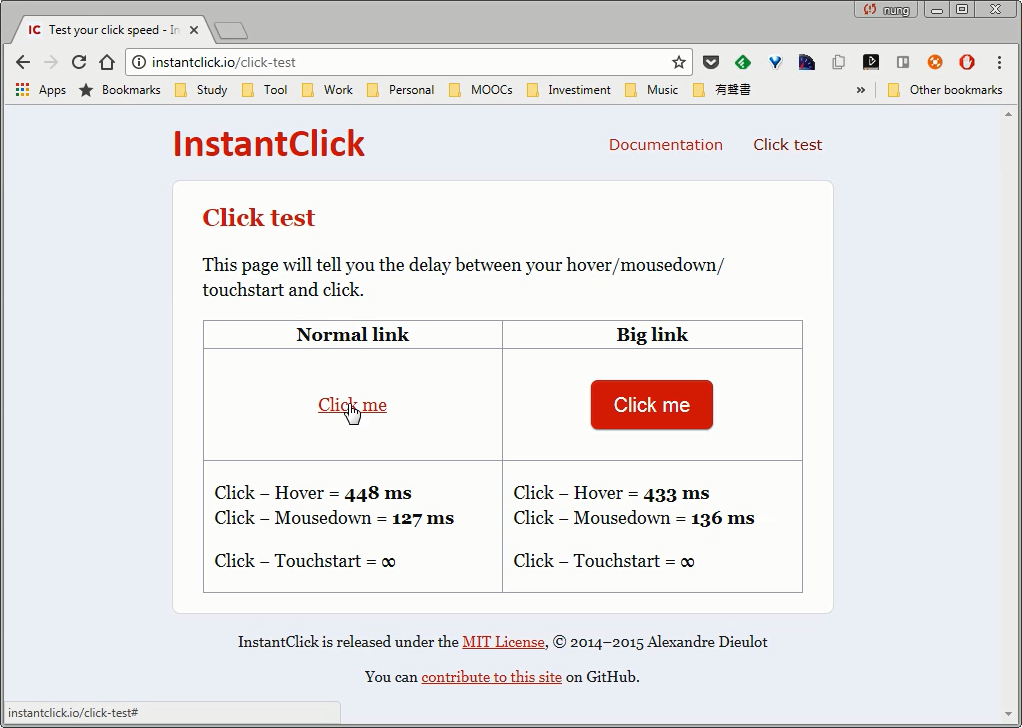Click the 'Big link' column header

click(652, 334)
